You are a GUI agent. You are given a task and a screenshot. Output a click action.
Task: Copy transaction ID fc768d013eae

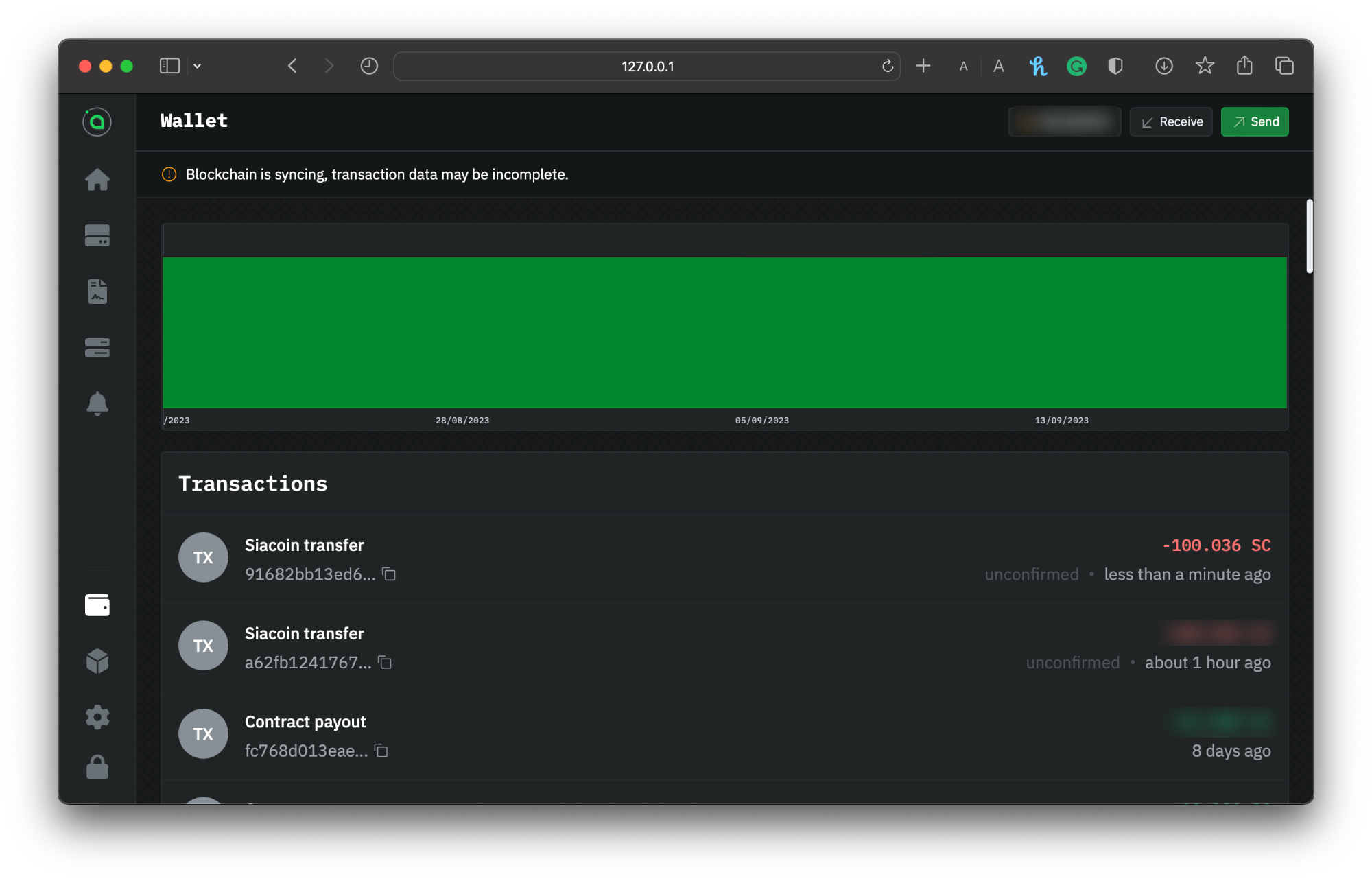[x=381, y=751]
